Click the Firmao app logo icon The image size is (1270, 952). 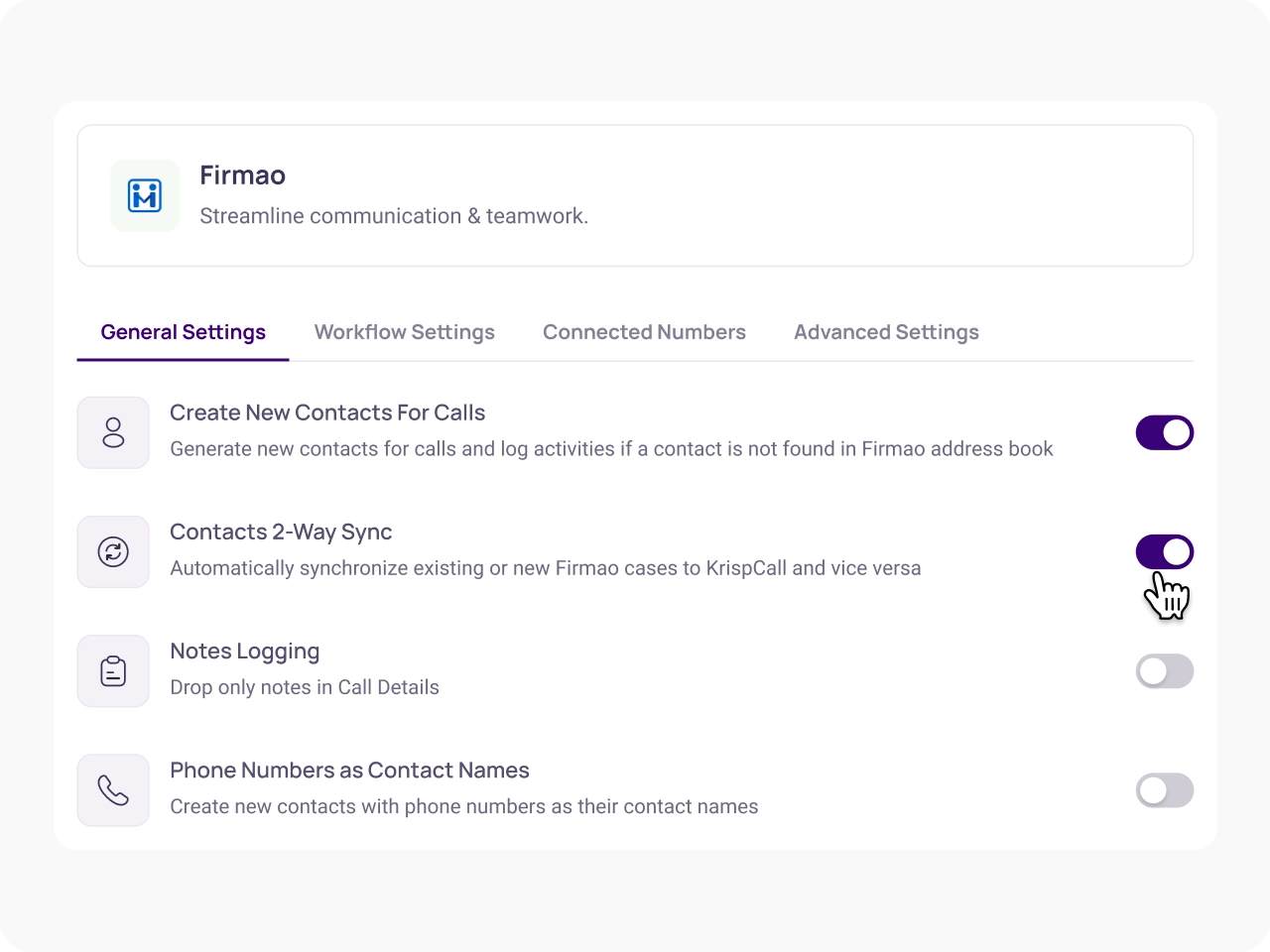145,195
